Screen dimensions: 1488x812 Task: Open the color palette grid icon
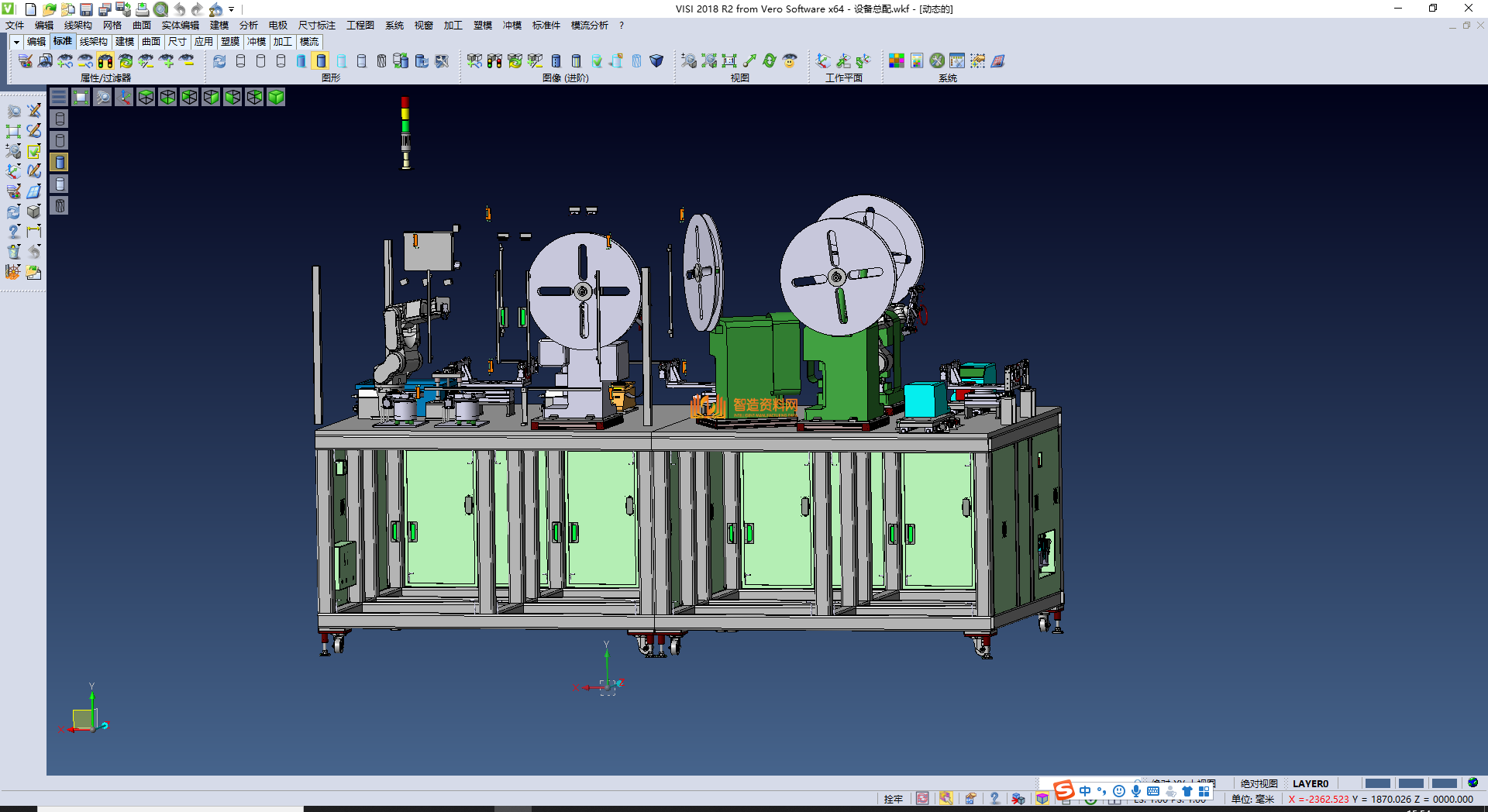tap(897, 60)
